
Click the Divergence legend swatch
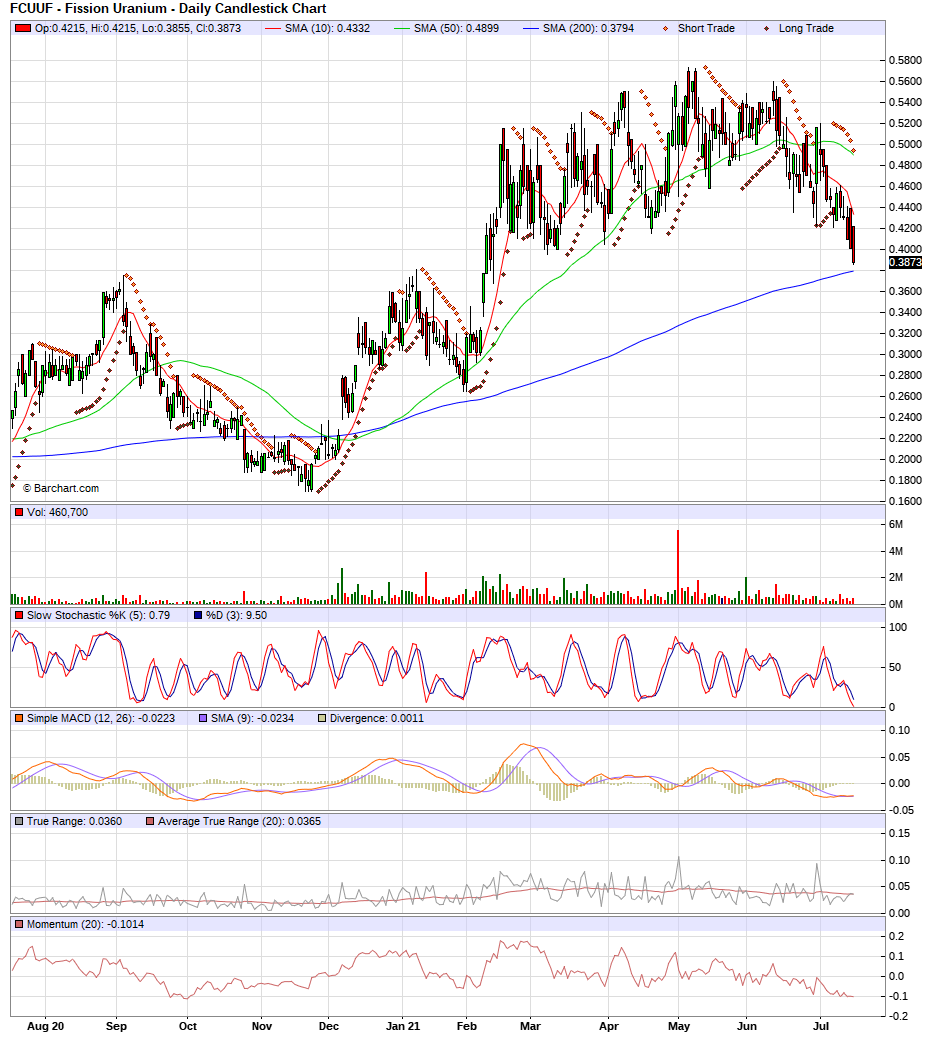321,719
